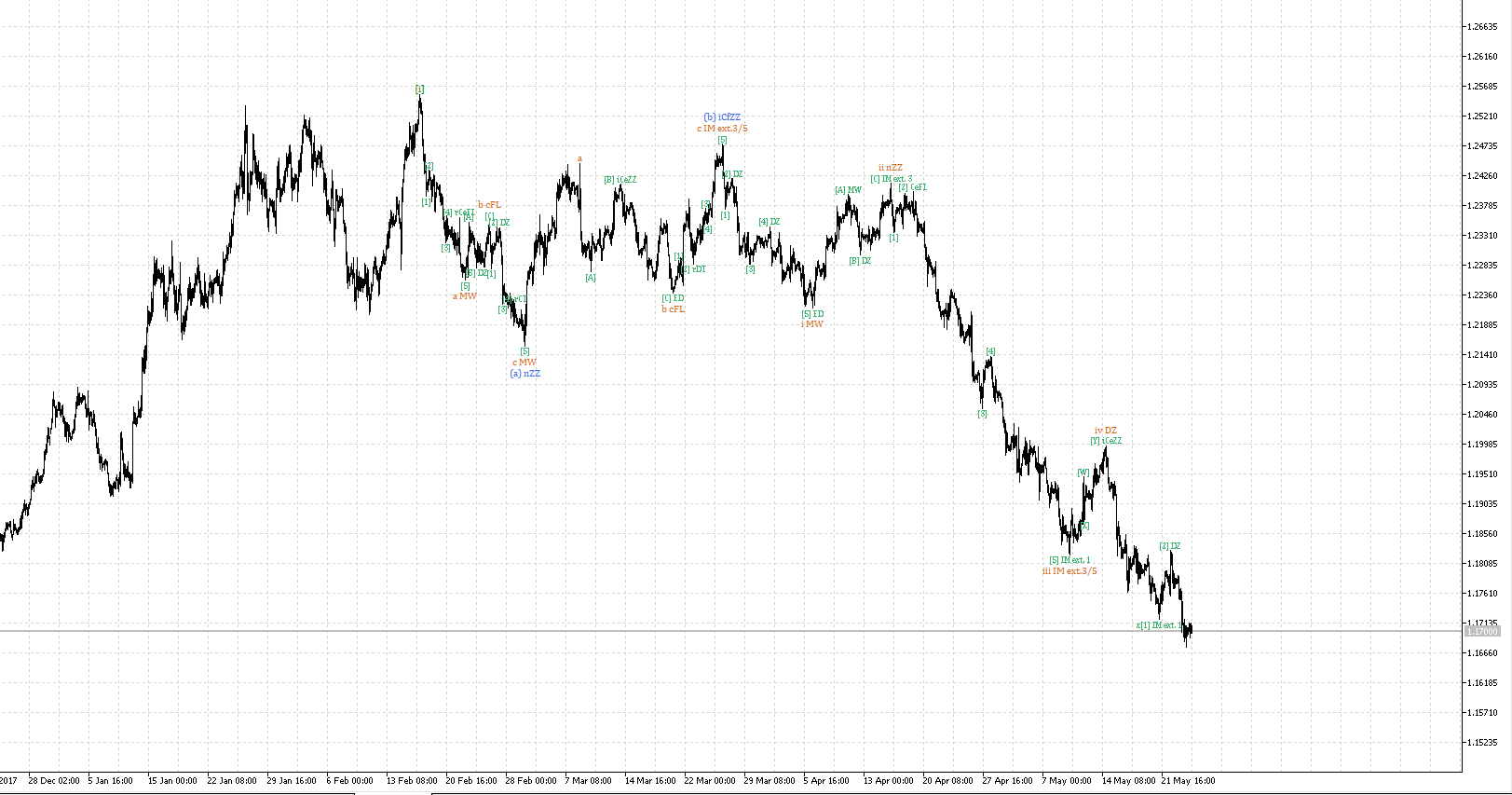The image size is (1512, 795).
Task: Click price level 1.25685 on the axis
Action: pos(1482,87)
